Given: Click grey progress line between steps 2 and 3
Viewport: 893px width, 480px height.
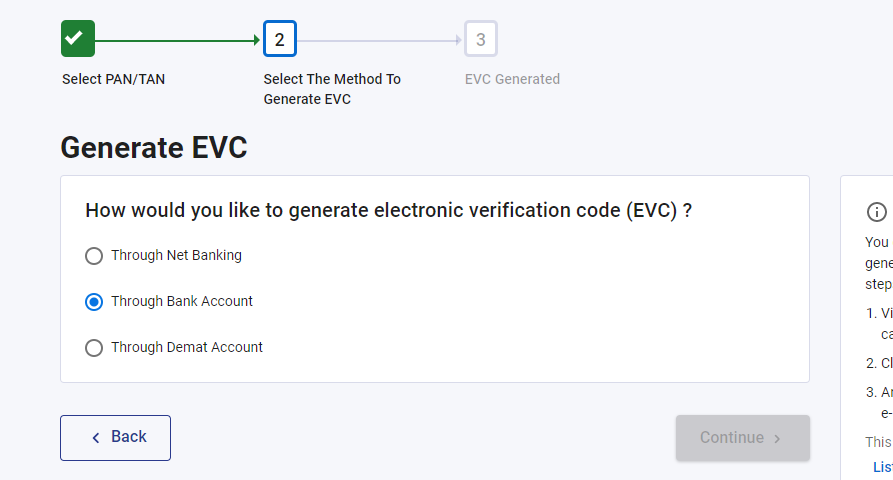Looking at the screenshot, I should coord(380,41).
